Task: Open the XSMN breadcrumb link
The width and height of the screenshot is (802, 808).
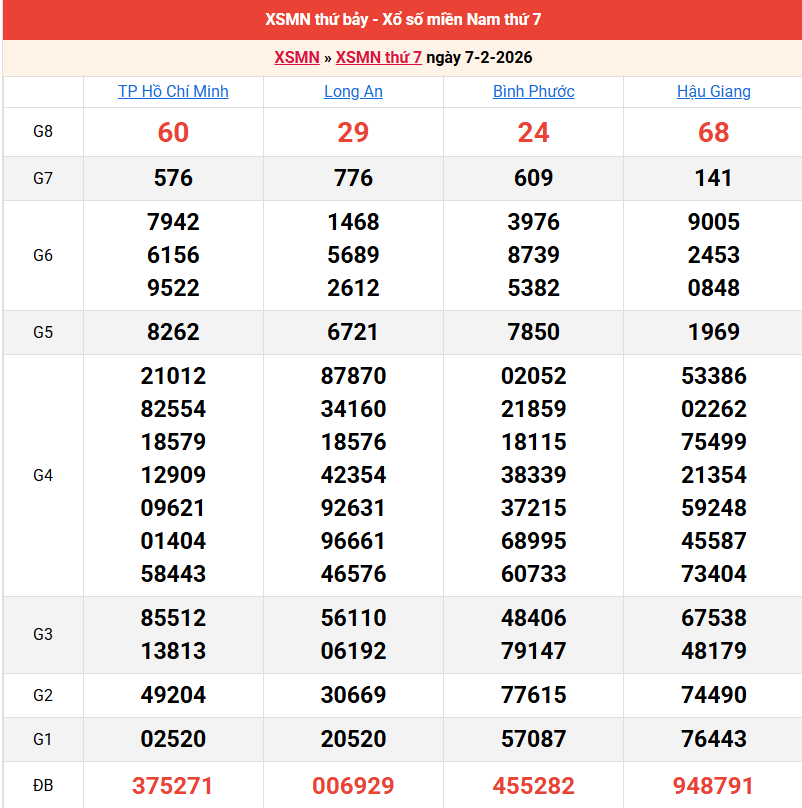Action: [296, 58]
